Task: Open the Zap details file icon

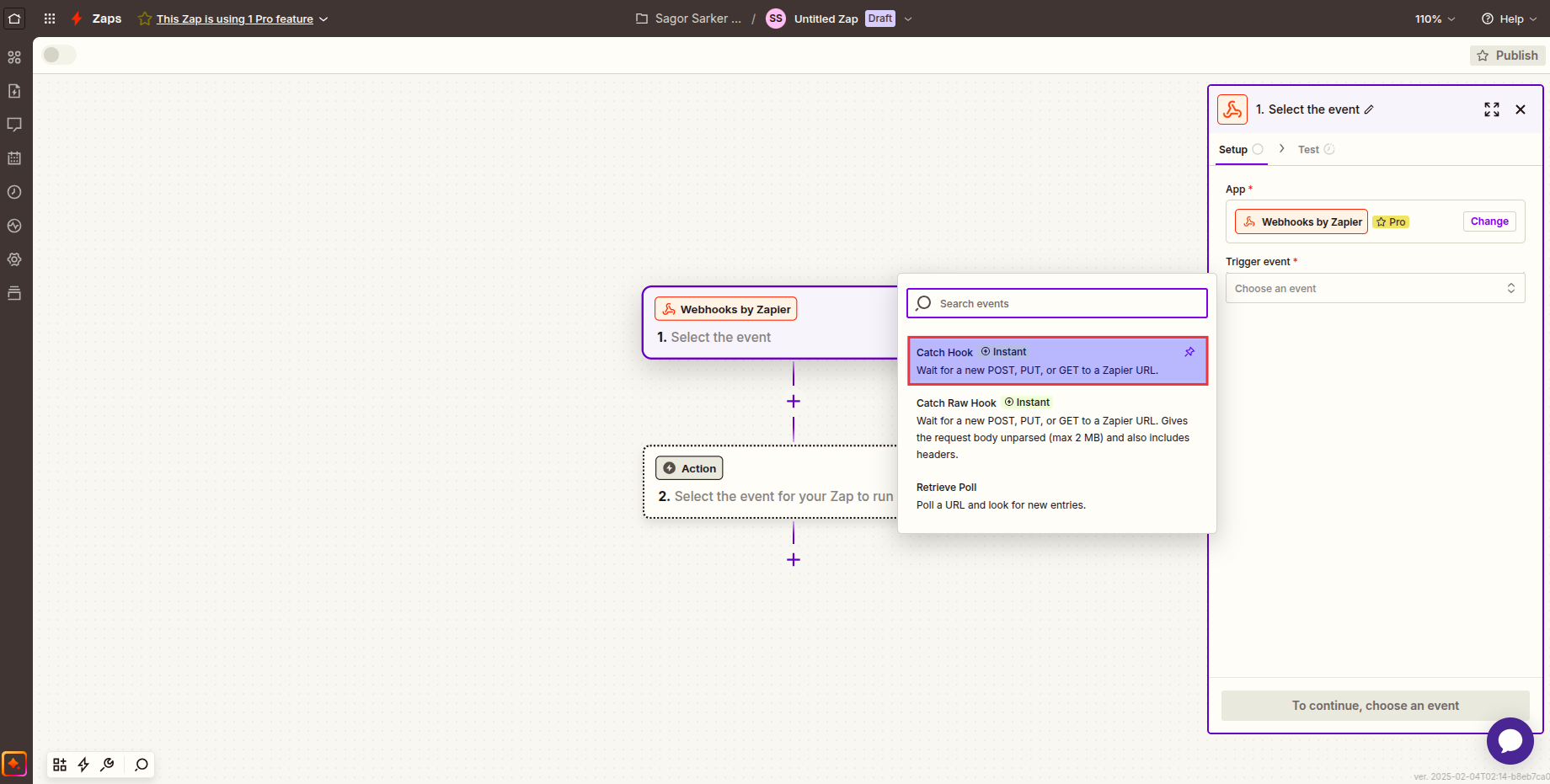Action: (14, 91)
